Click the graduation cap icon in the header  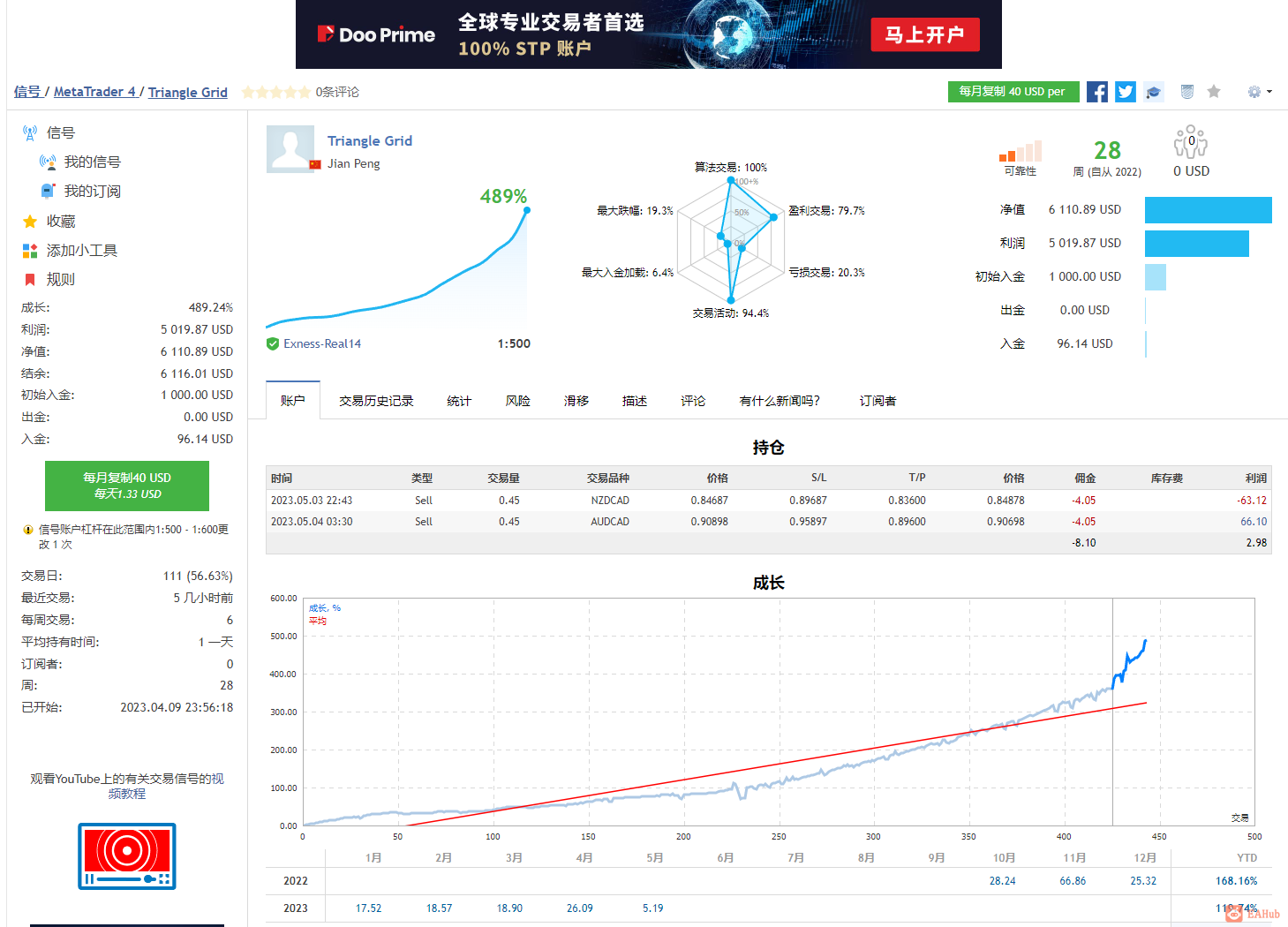(1154, 92)
